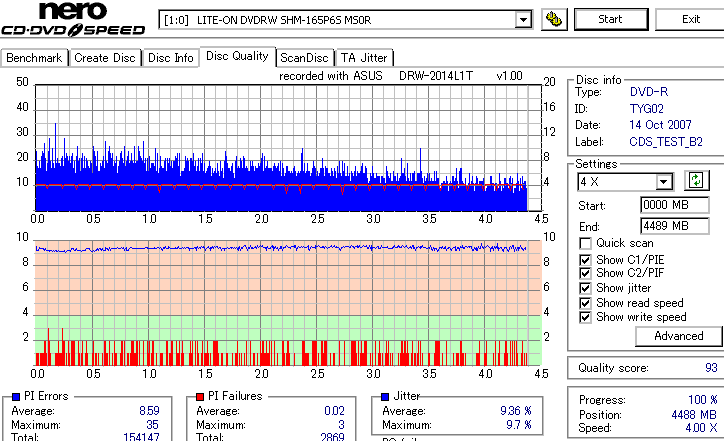Click the blue Jitter legend square
This screenshot has width=724, height=441.
point(385,397)
